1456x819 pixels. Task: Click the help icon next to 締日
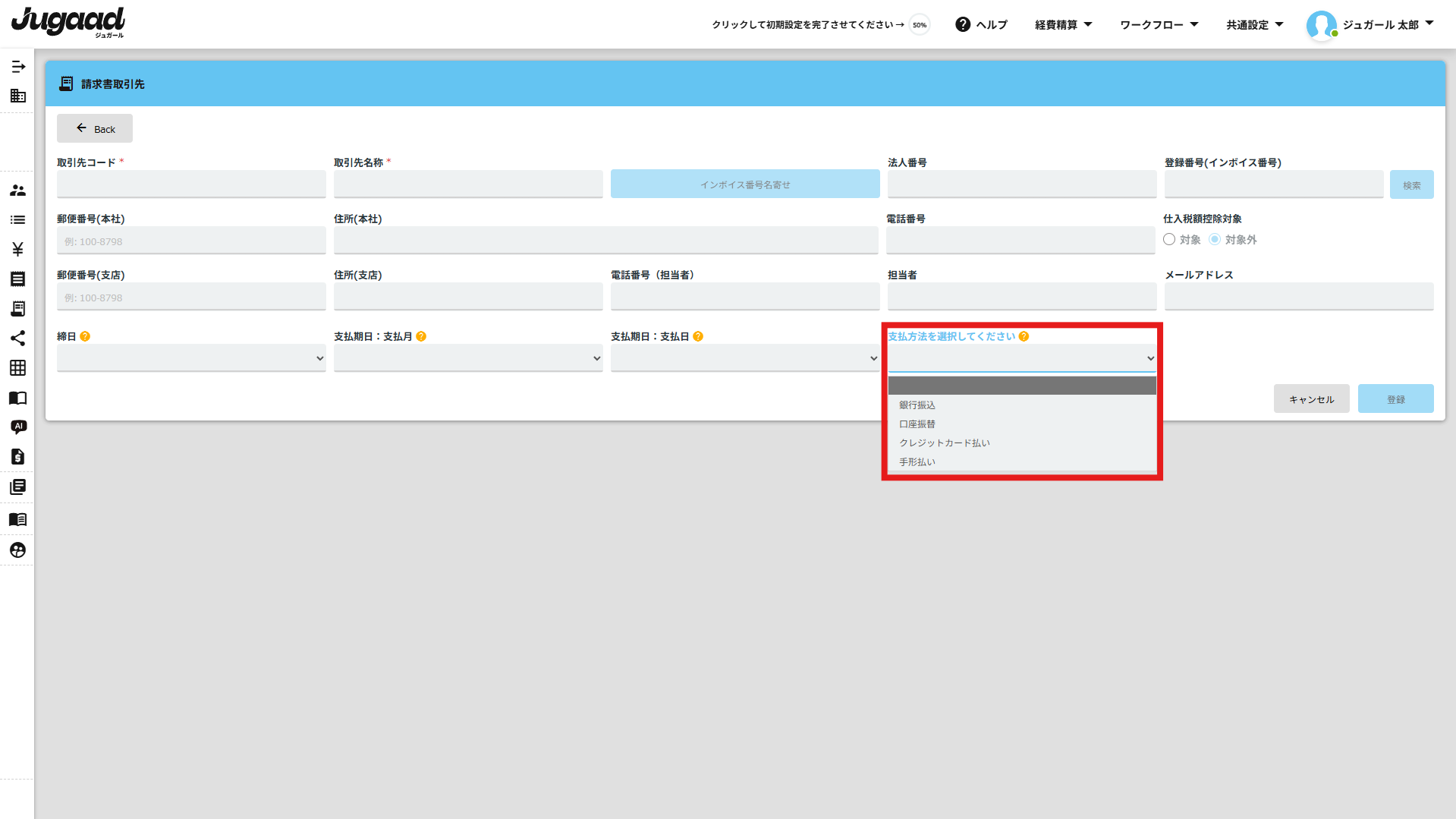coord(85,336)
